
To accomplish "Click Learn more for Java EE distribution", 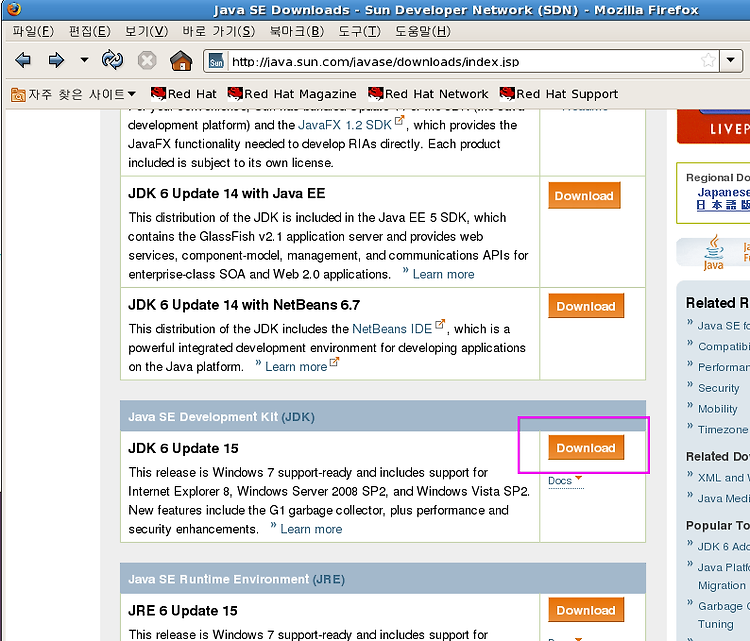I will (x=443, y=274).
